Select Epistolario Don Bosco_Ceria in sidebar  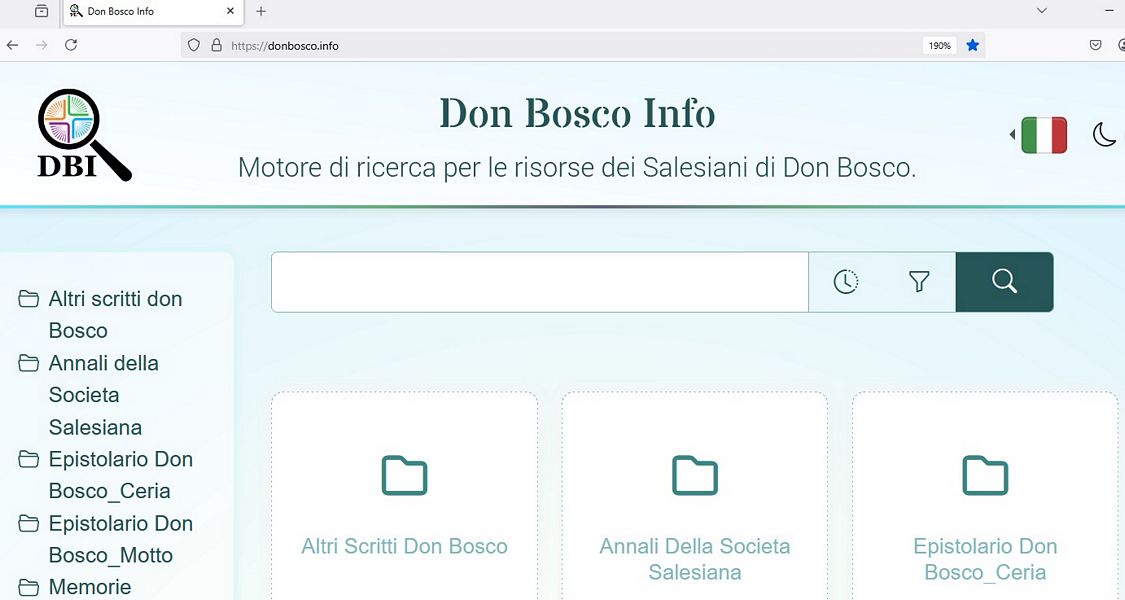pyautogui.click(x=121, y=475)
